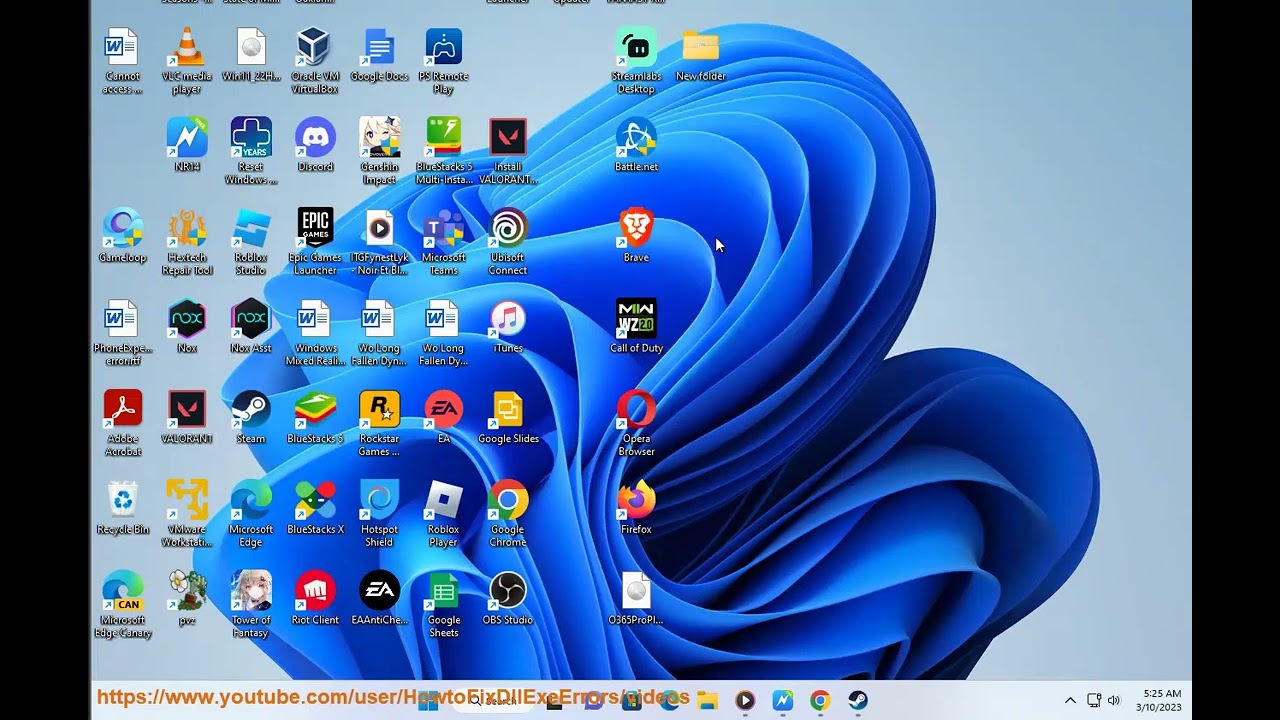Show hidden system tray icons
1280x720 pixels.
click(1069, 700)
